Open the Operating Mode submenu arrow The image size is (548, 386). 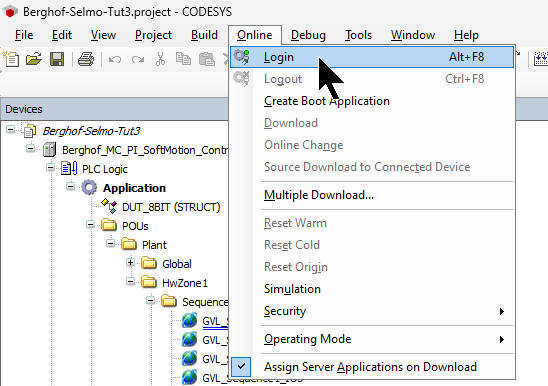502,339
